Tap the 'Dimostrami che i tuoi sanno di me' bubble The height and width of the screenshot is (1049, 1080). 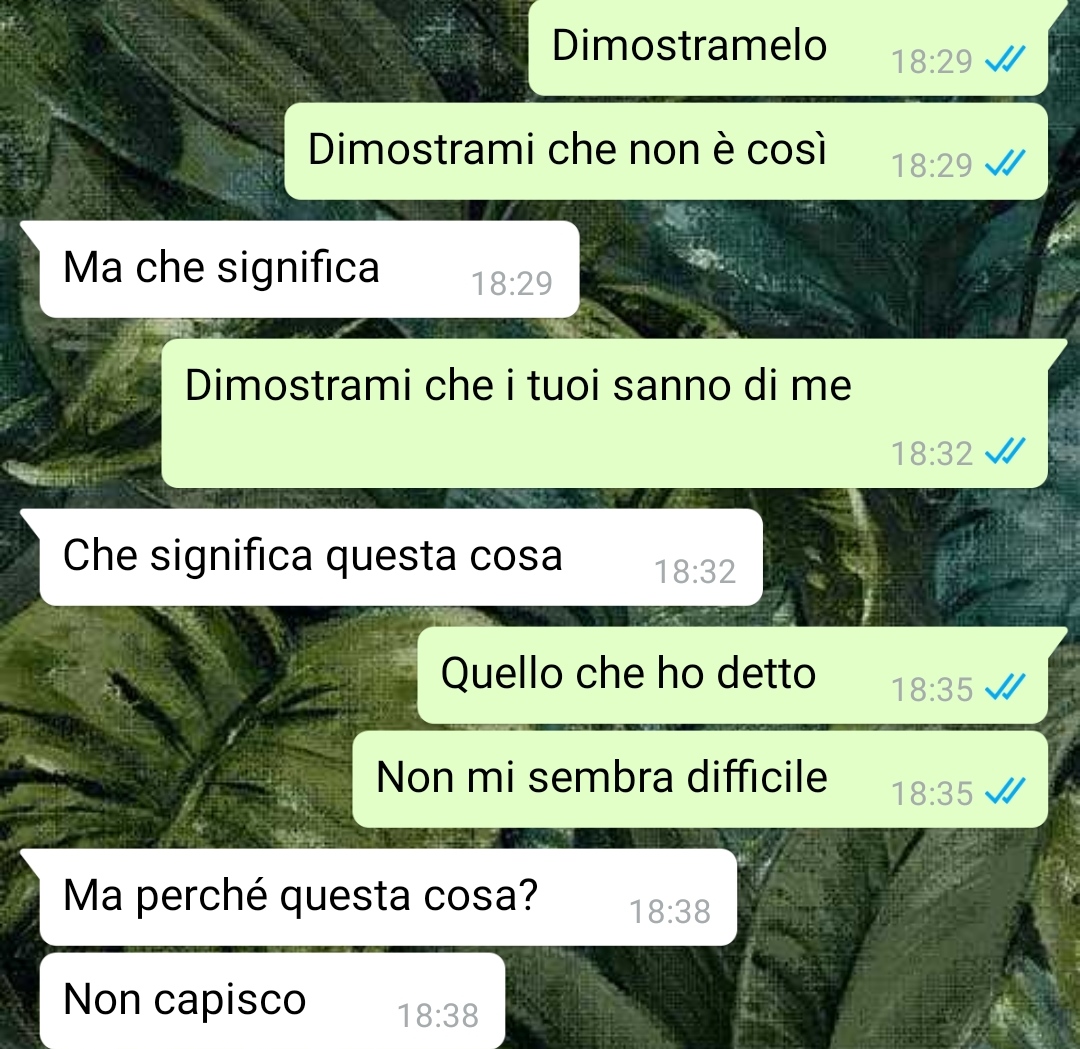tap(605, 413)
